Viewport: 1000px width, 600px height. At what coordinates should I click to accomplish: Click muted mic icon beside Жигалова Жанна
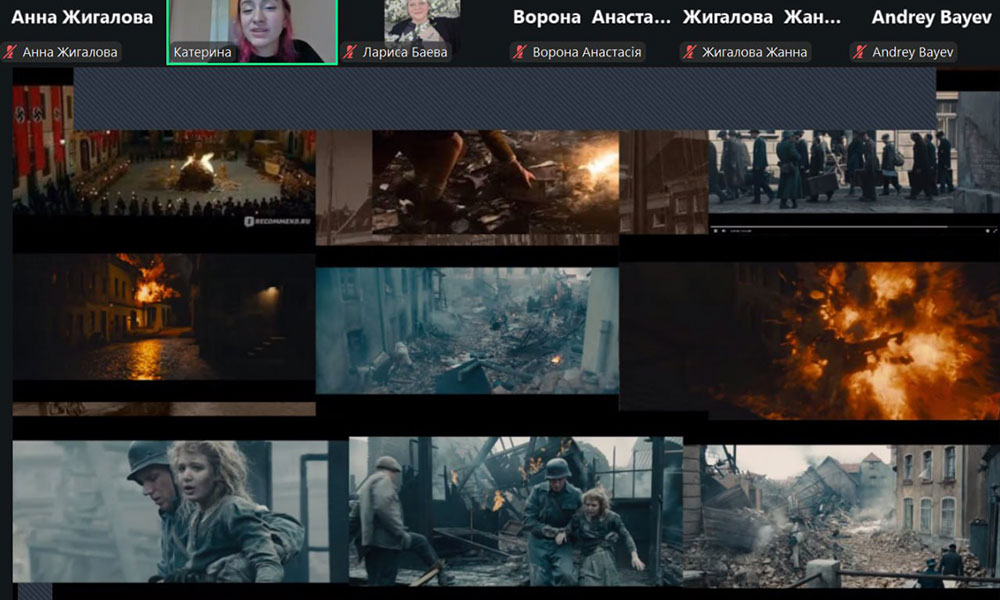690,52
